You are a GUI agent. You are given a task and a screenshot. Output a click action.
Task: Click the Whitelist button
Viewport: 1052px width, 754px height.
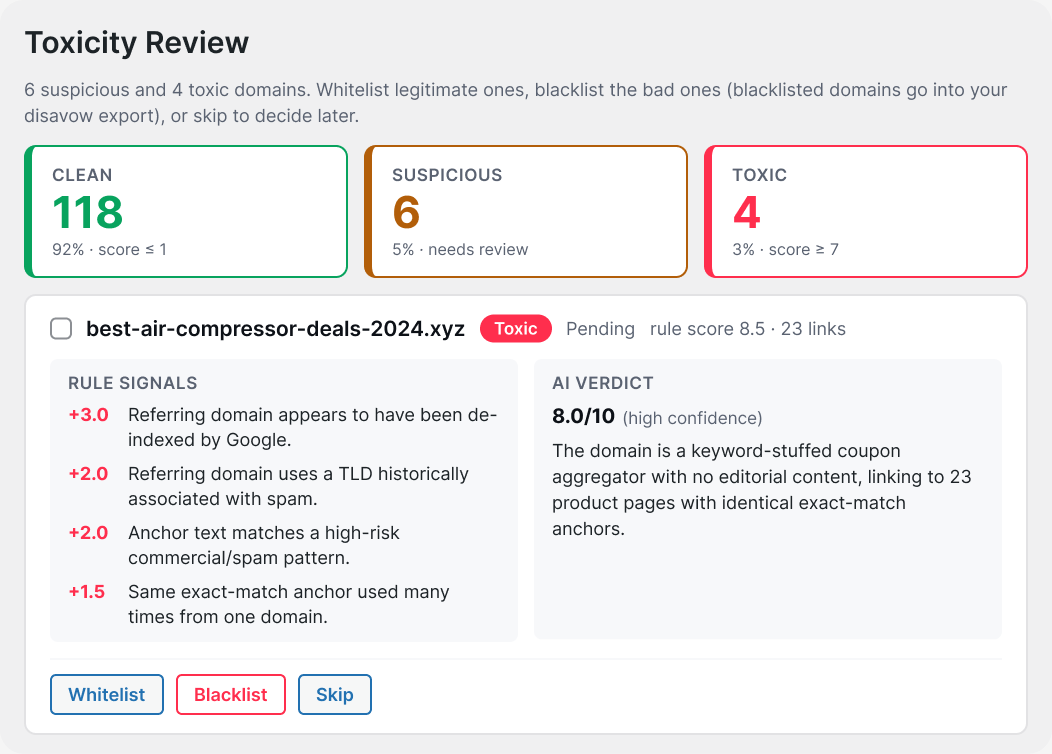coord(107,694)
